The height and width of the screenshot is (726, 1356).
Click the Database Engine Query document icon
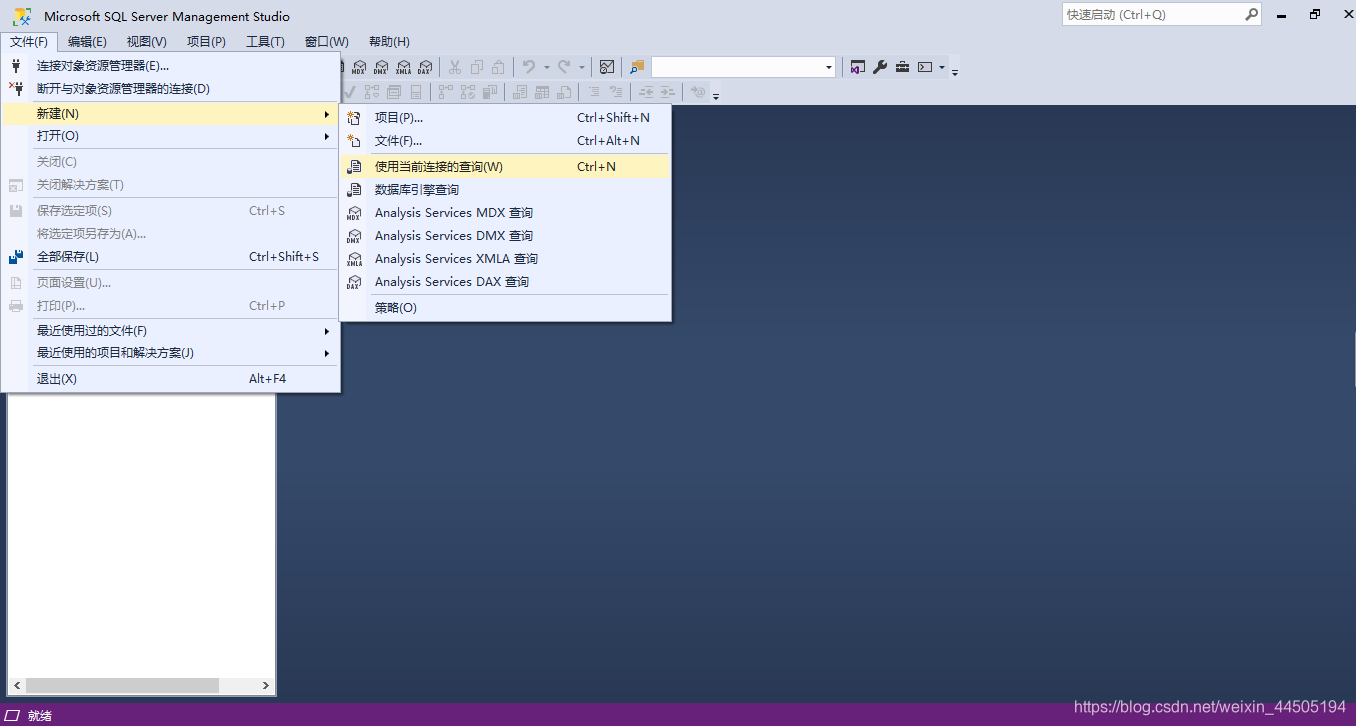click(x=354, y=190)
